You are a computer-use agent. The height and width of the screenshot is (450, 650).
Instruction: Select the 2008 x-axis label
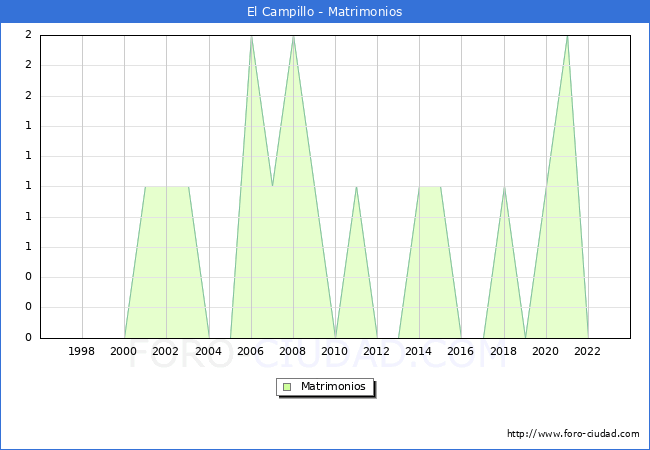click(x=293, y=351)
